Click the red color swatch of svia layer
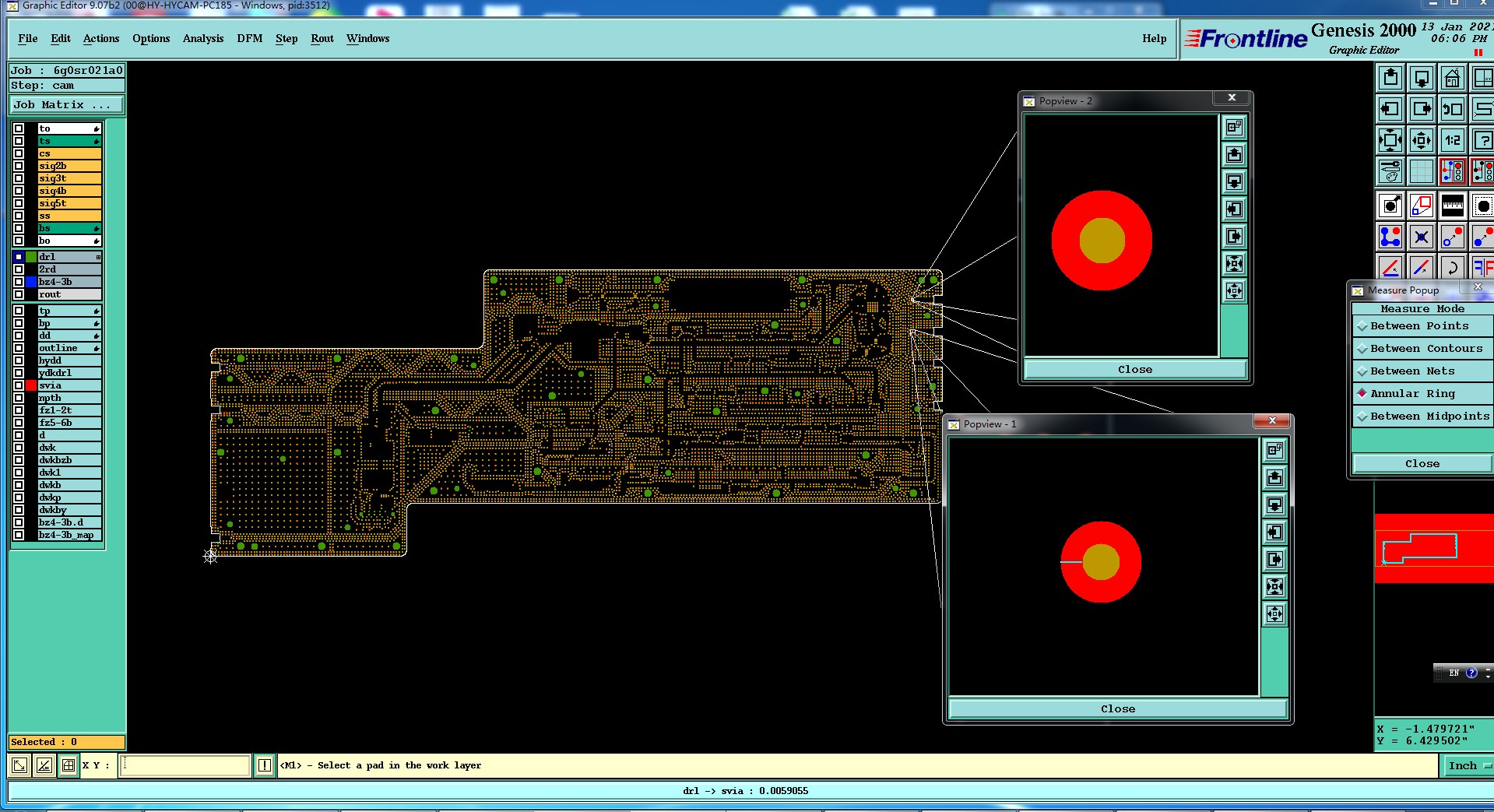The height and width of the screenshot is (812, 1494). pyautogui.click(x=31, y=385)
